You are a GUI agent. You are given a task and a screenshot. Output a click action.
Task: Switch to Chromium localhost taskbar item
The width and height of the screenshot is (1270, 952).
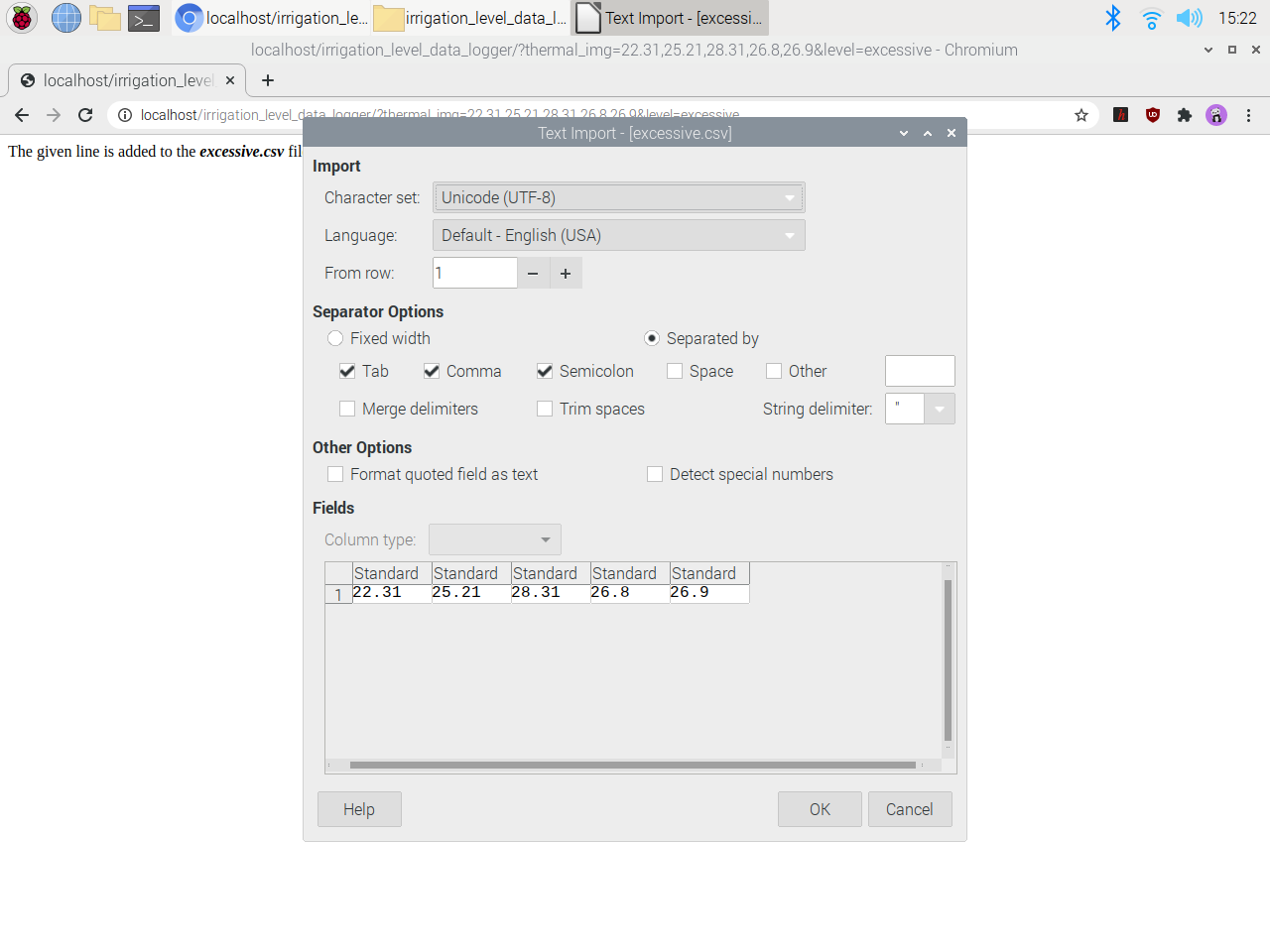[272, 18]
